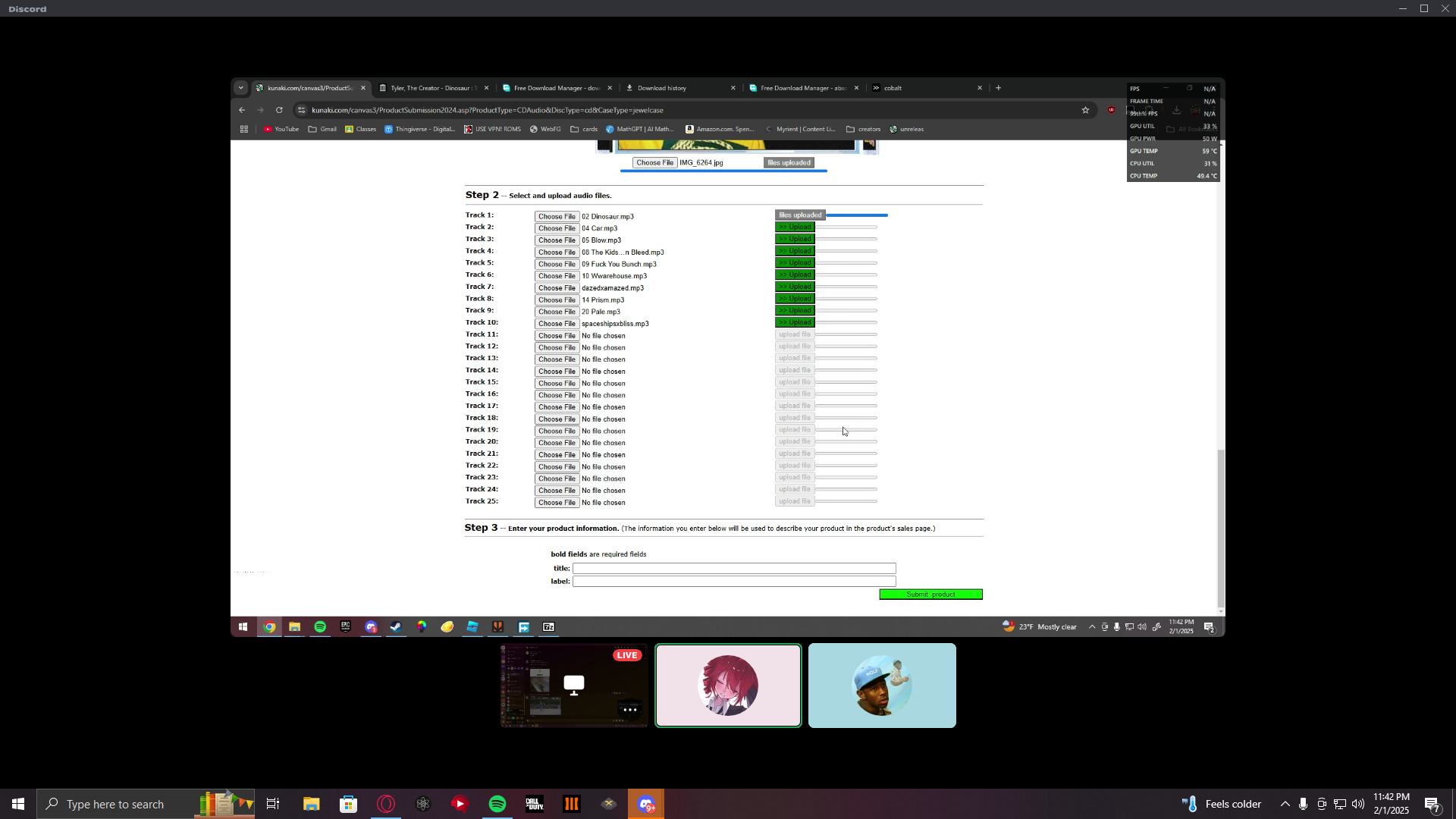Viewport: 1456px width, 819px height.
Task: Click the bookmark star in address bar
Action: pyautogui.click(x=1085, y=110)
